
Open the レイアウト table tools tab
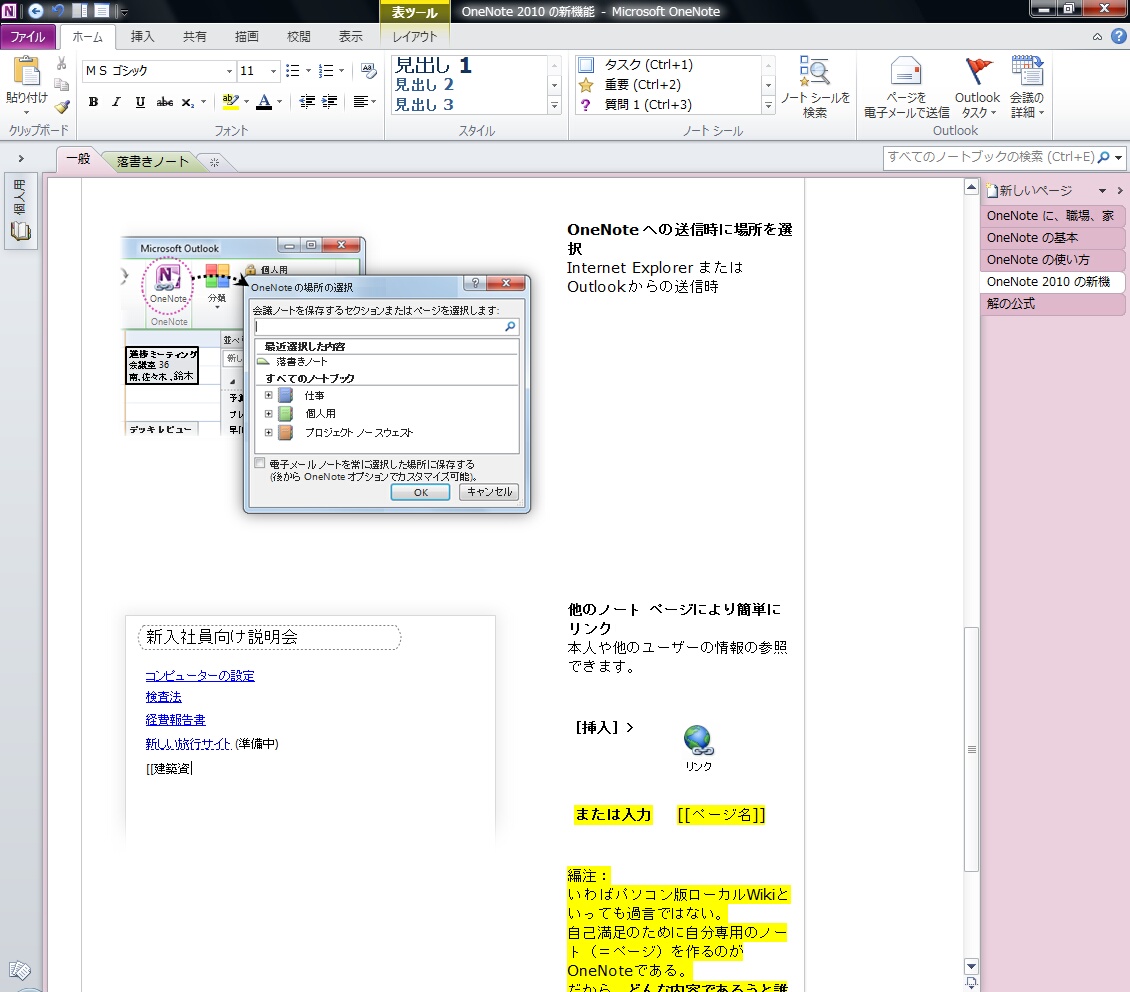415,37
